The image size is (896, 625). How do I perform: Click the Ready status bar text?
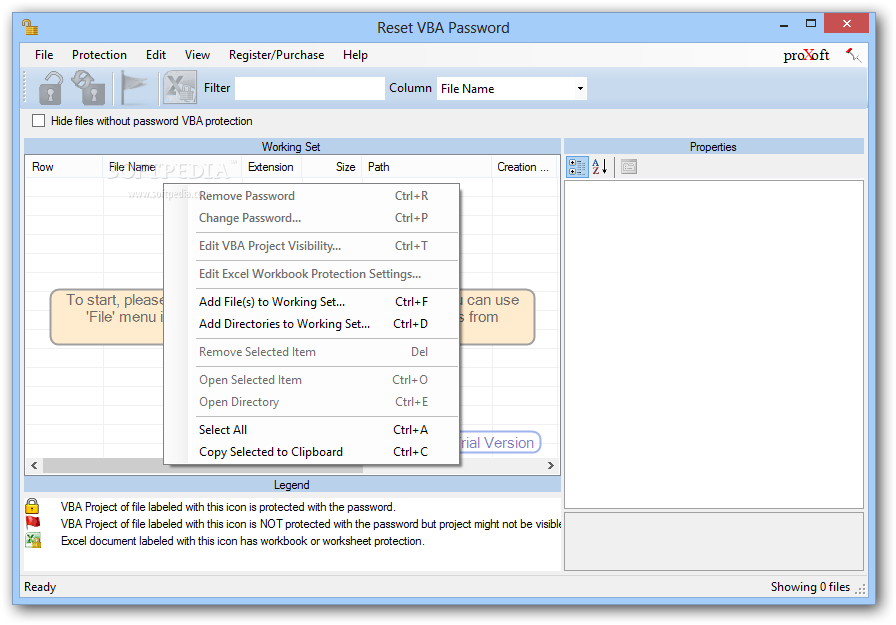click(x=40, y=587)
